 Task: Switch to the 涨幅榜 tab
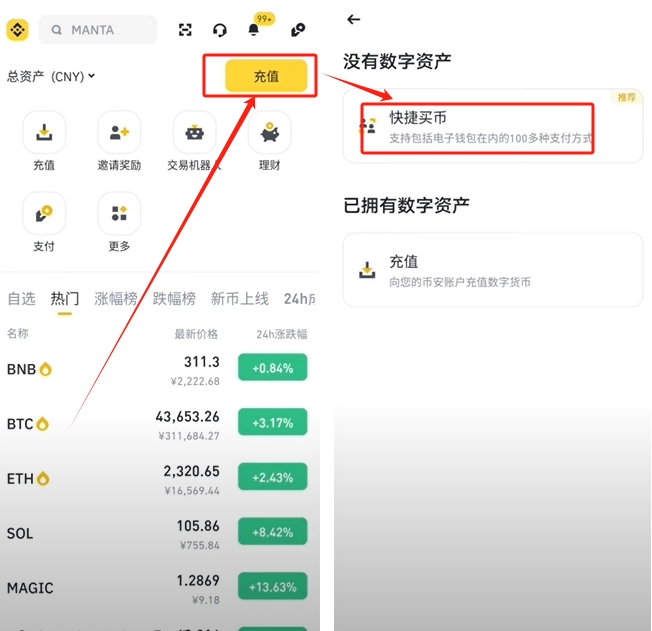(116, 299)
